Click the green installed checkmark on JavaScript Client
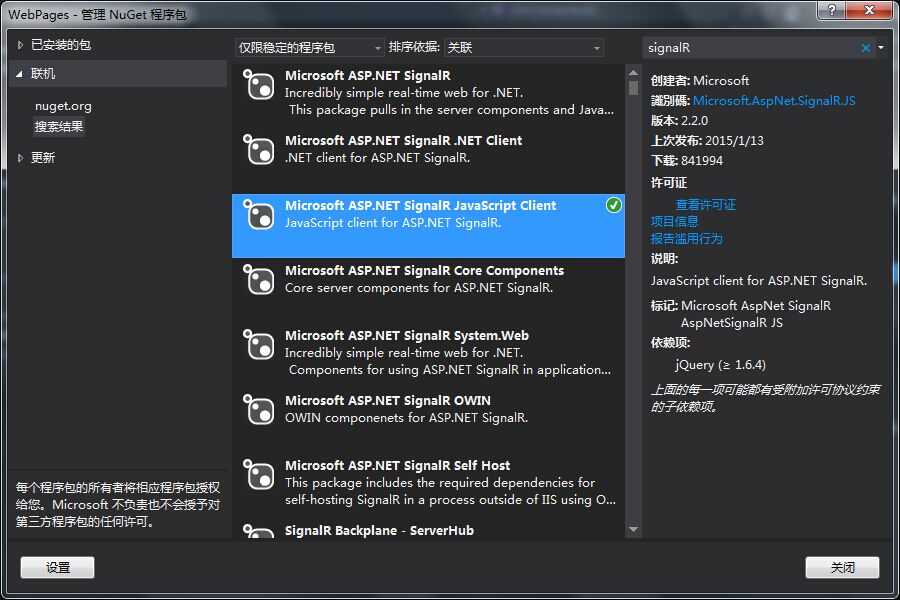Image resolution: width=900 pixels, height=600 pixels. coord(614,205)
